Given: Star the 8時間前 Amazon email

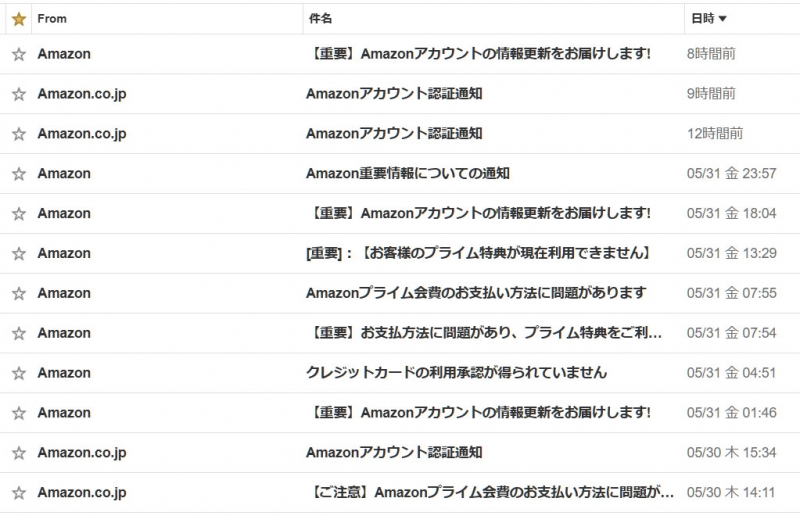Looking at the screenshot, I should (18, 54).
